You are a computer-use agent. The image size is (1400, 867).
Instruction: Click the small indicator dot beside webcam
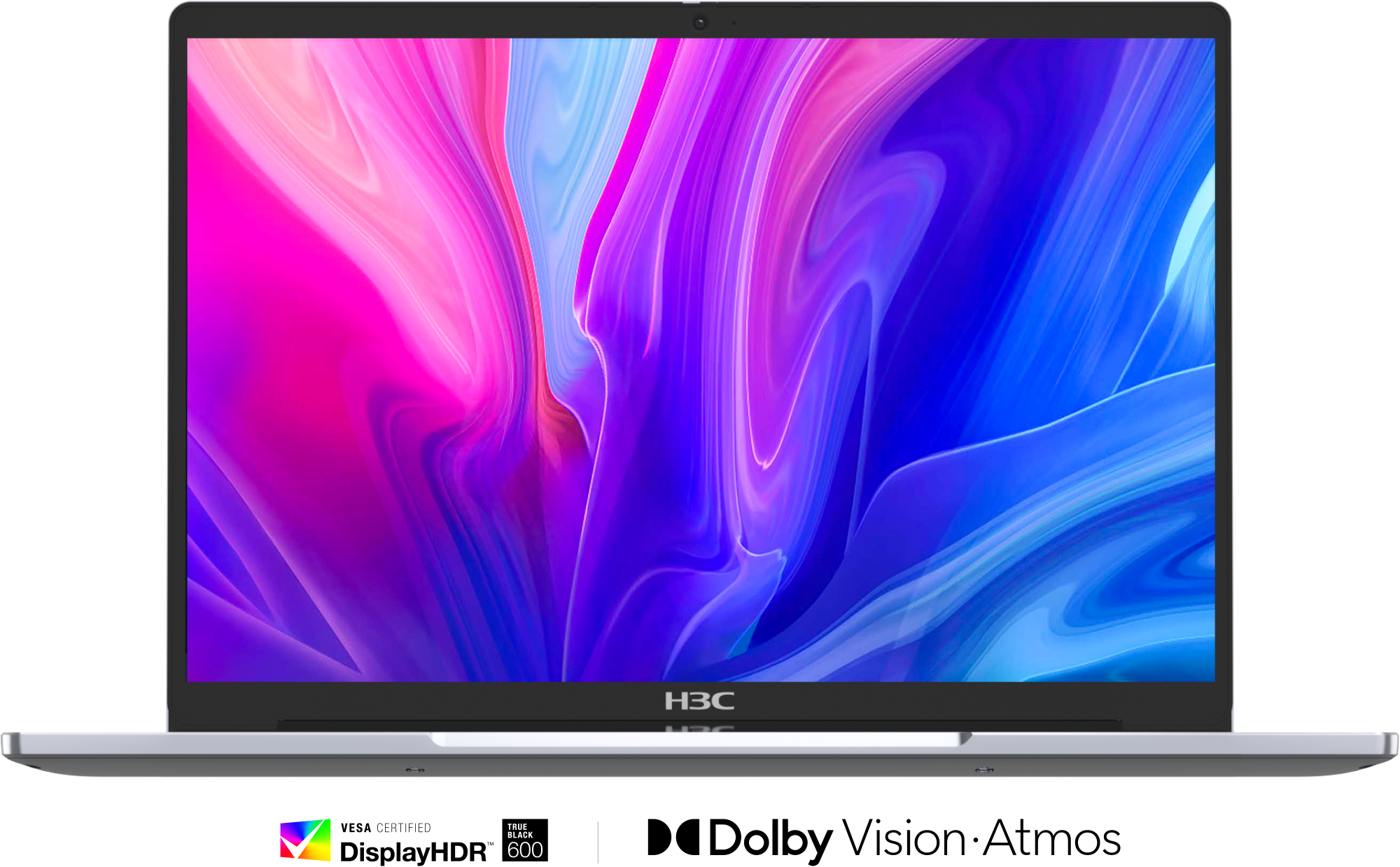[x=734, y=23]
